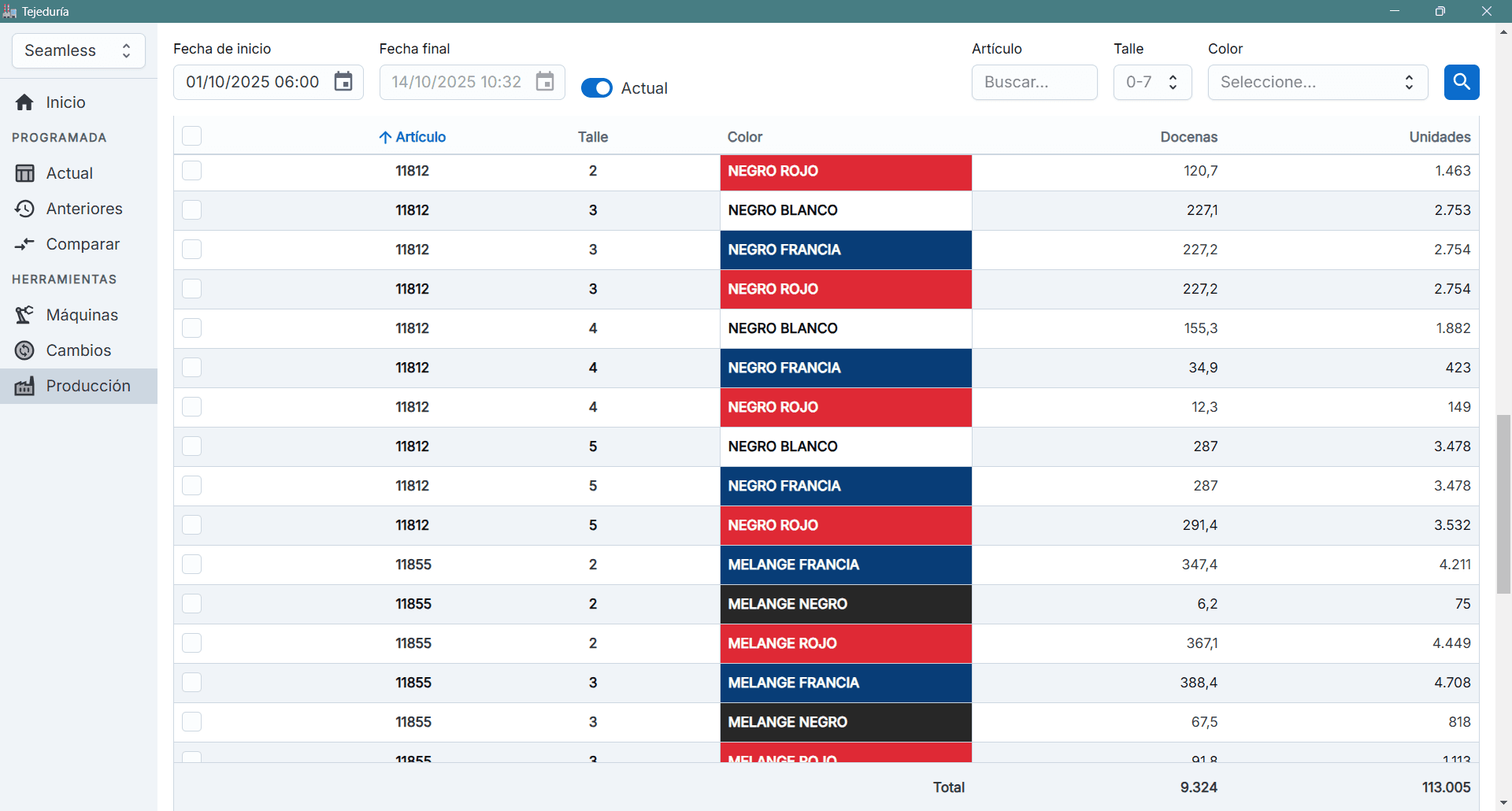Check the 11855 talle 2 MELANGE NEGRO row

191,604
